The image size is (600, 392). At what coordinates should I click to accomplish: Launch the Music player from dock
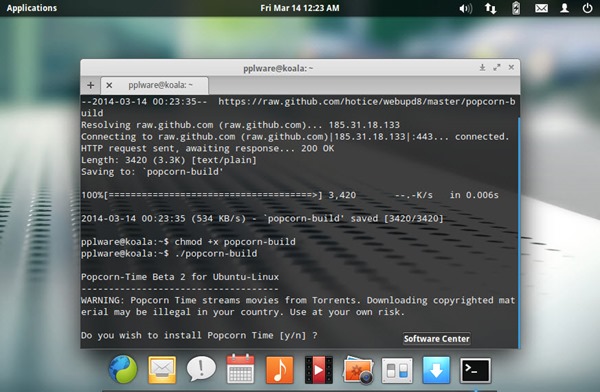pos(280,369)
